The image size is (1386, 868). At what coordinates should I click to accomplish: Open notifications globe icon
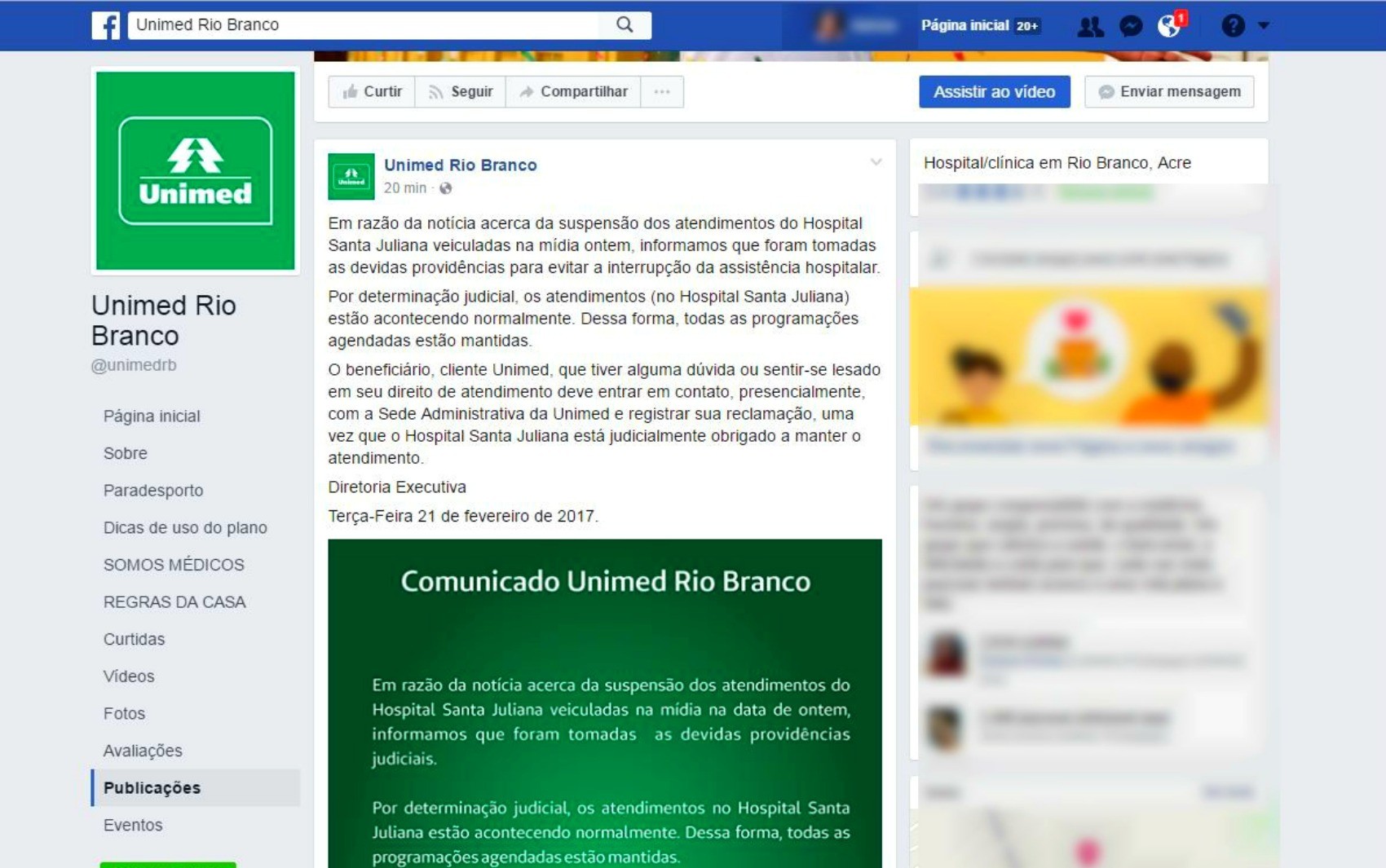tap(1169, 26)
